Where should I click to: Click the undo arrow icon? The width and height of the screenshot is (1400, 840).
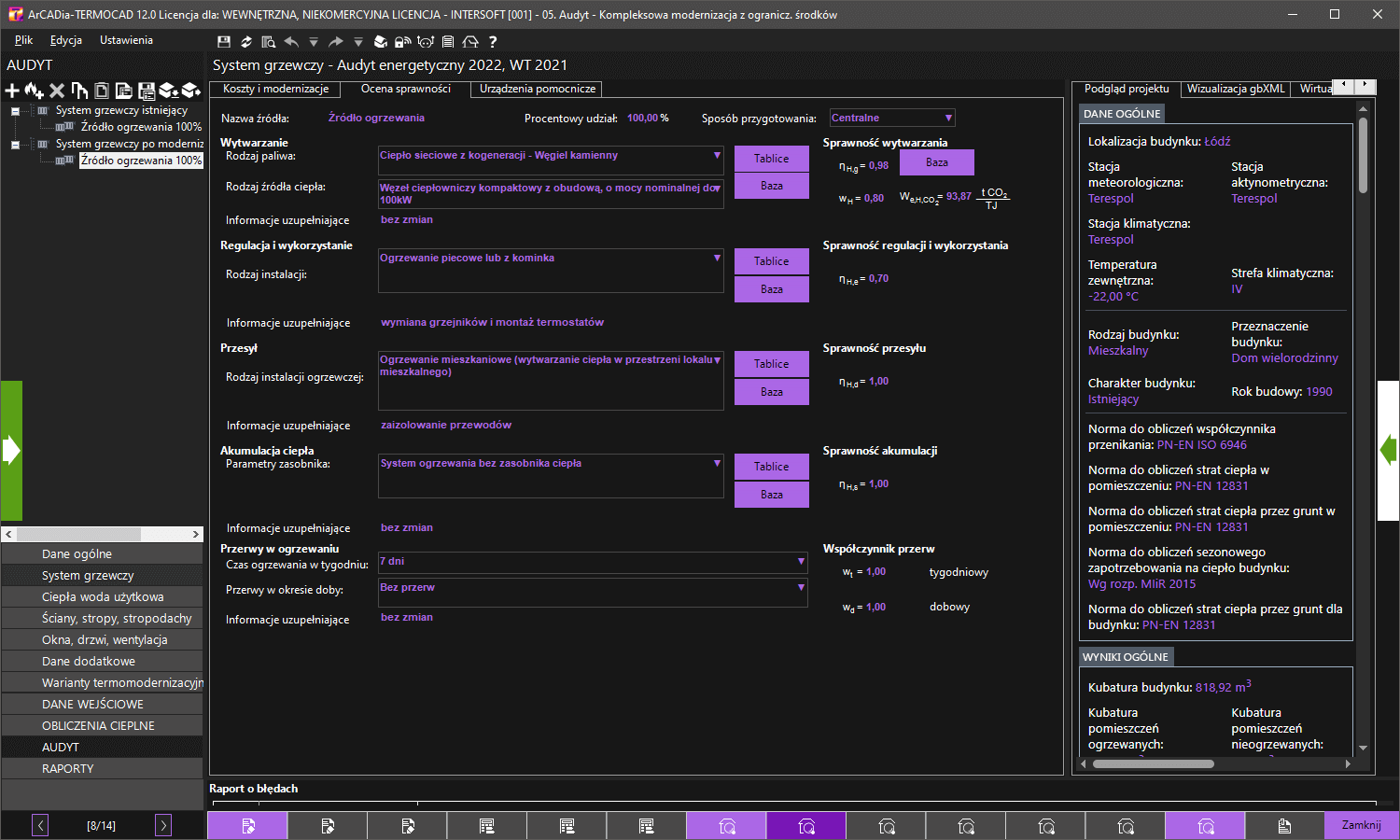(x=291, y=42)
